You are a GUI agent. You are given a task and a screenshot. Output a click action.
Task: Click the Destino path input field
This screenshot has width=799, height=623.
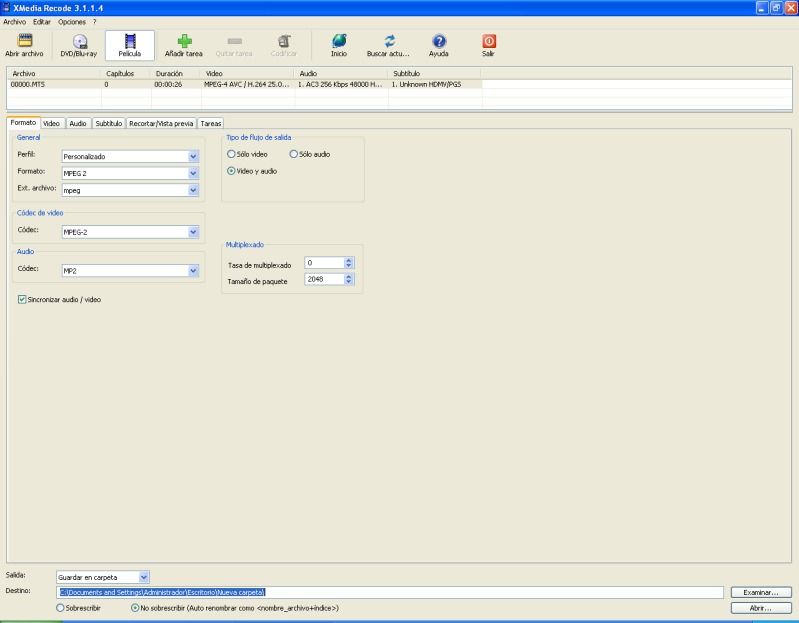tap(390, 592)
